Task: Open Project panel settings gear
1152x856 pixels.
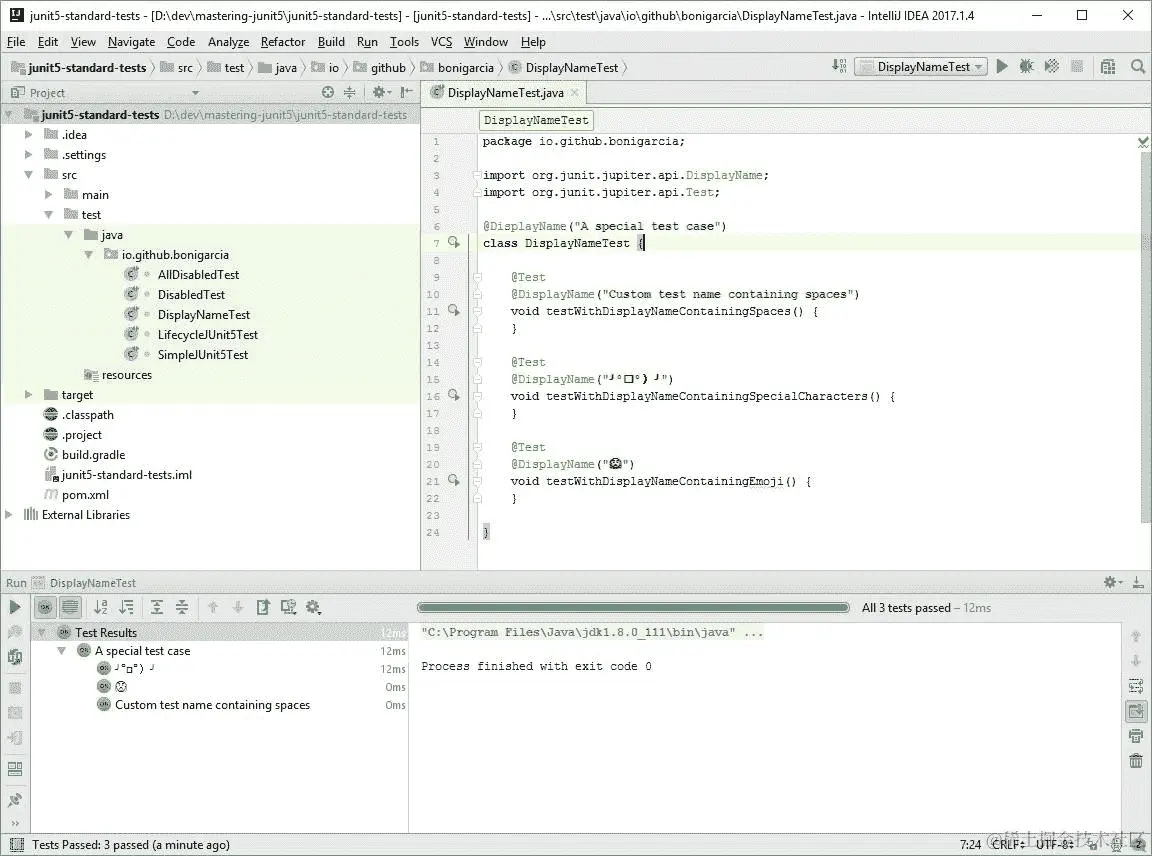Action: (381, 93)
